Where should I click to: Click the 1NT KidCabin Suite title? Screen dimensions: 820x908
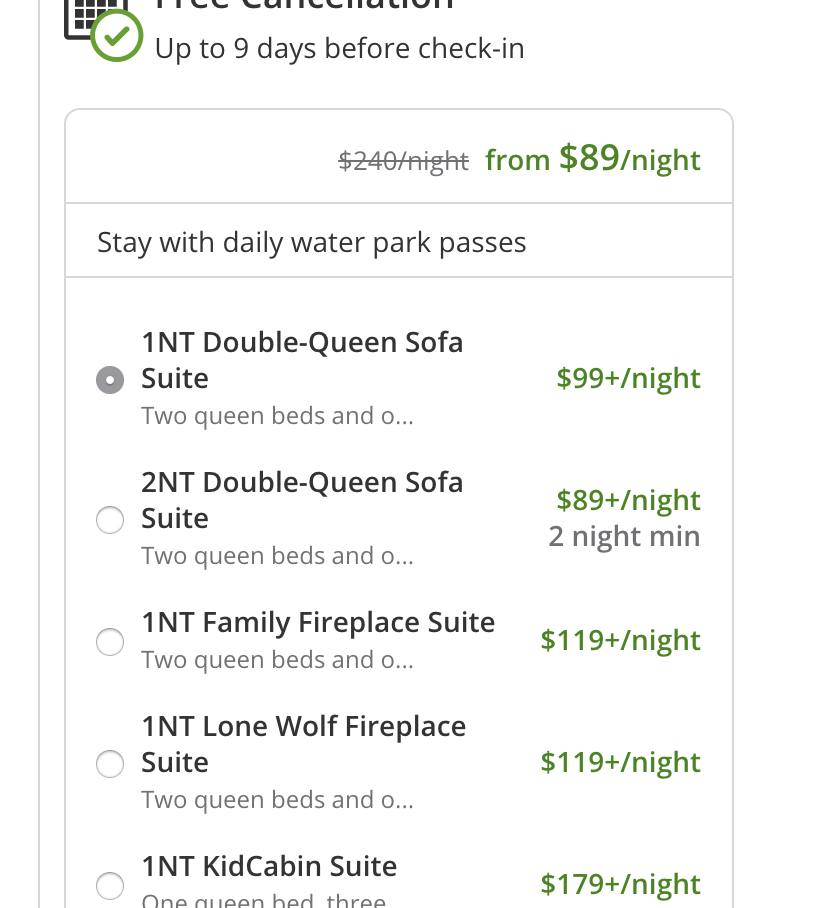coord(269,866)
